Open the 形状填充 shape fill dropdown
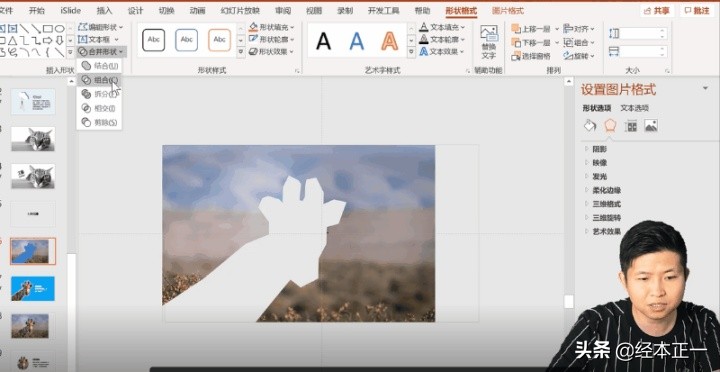This screenshot has height=372, width=720. click(x=271, y=28)
